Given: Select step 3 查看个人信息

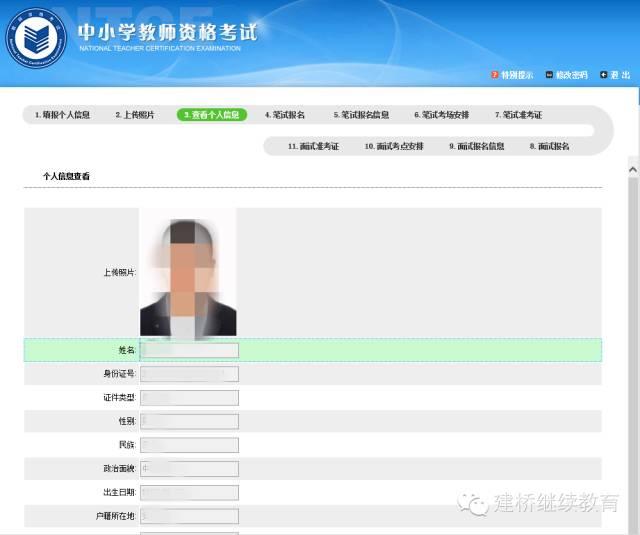Looking at the screenshot, I should click(x=211, y=115).
